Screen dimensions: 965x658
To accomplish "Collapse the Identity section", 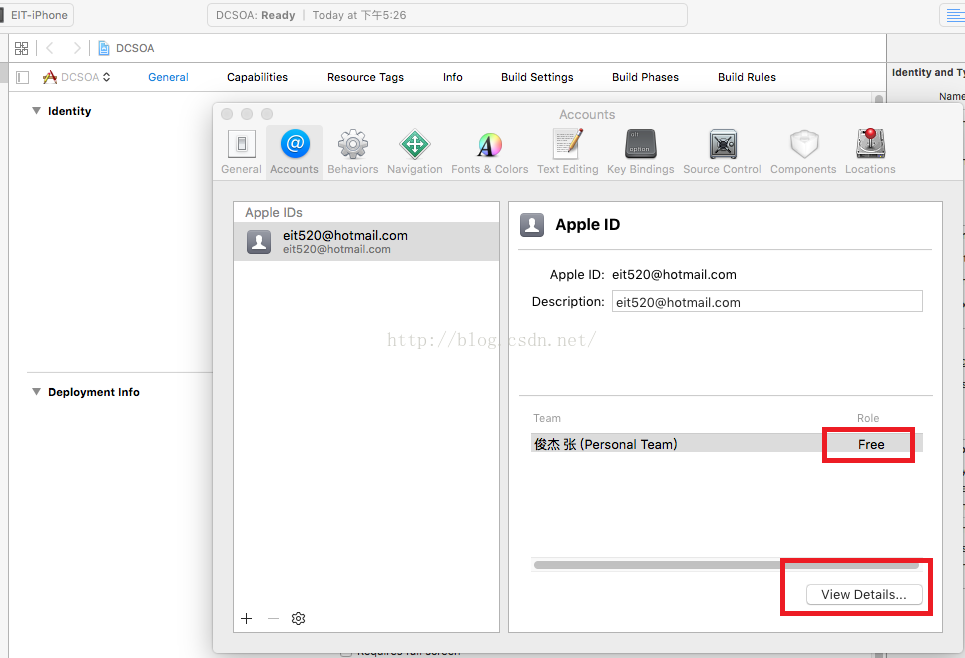I will click(36, 111).
